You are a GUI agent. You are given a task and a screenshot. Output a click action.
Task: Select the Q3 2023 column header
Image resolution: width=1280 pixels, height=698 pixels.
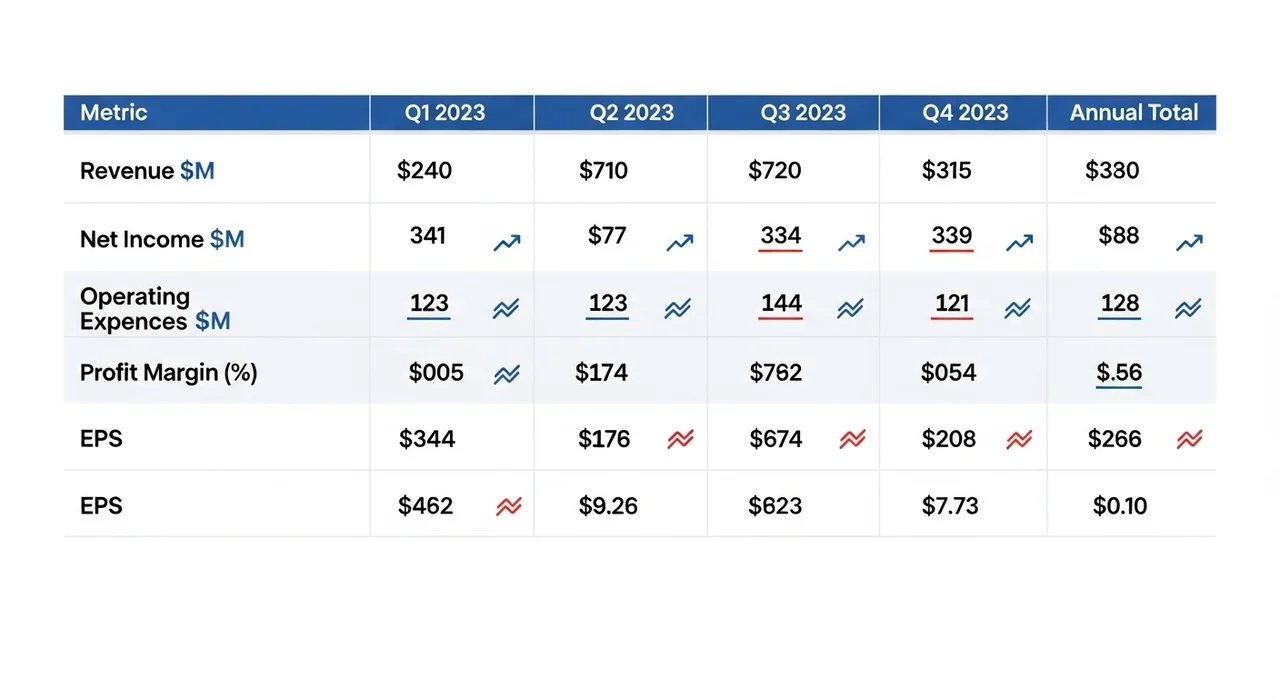803,113
